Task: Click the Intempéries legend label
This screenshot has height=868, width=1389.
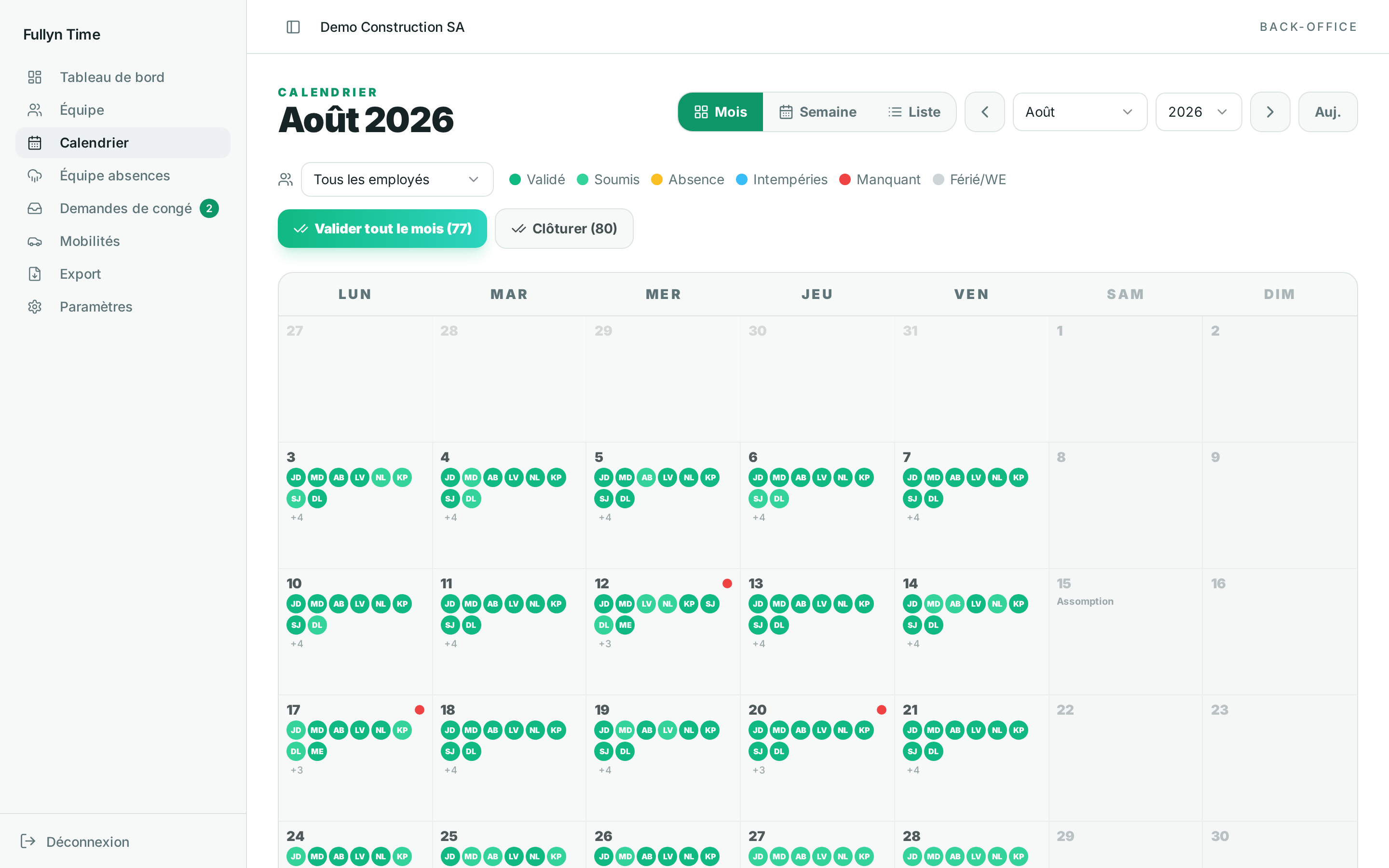Action: pos(790,180)
